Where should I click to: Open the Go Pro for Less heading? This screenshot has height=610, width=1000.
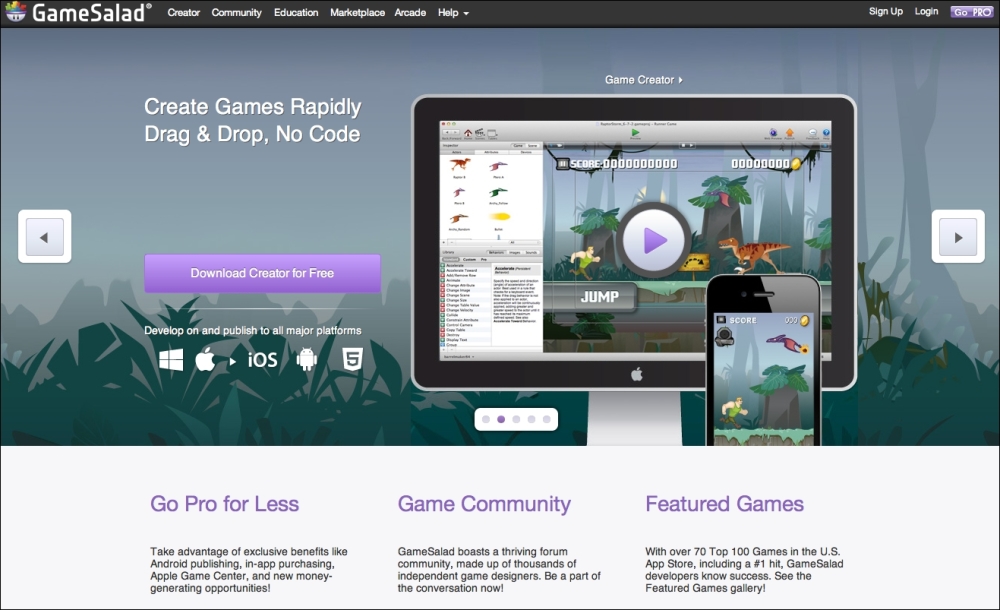[224, 503]
